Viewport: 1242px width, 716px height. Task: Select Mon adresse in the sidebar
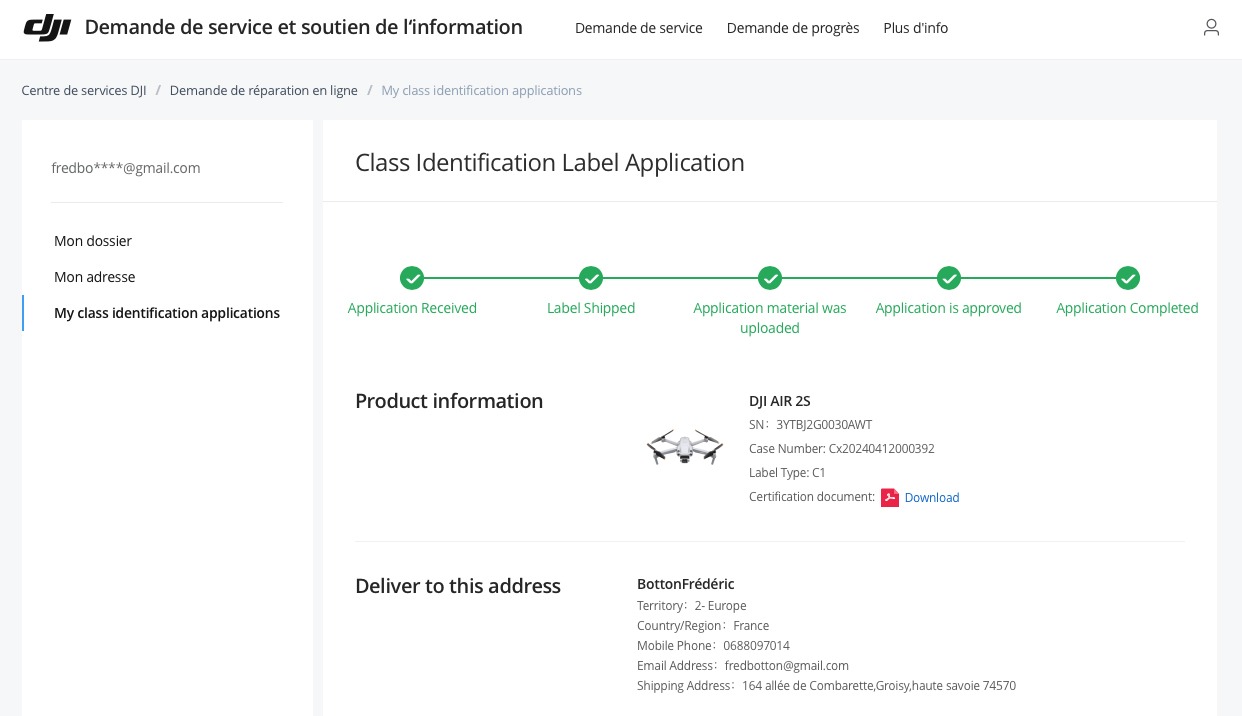(x=95, y=277)
